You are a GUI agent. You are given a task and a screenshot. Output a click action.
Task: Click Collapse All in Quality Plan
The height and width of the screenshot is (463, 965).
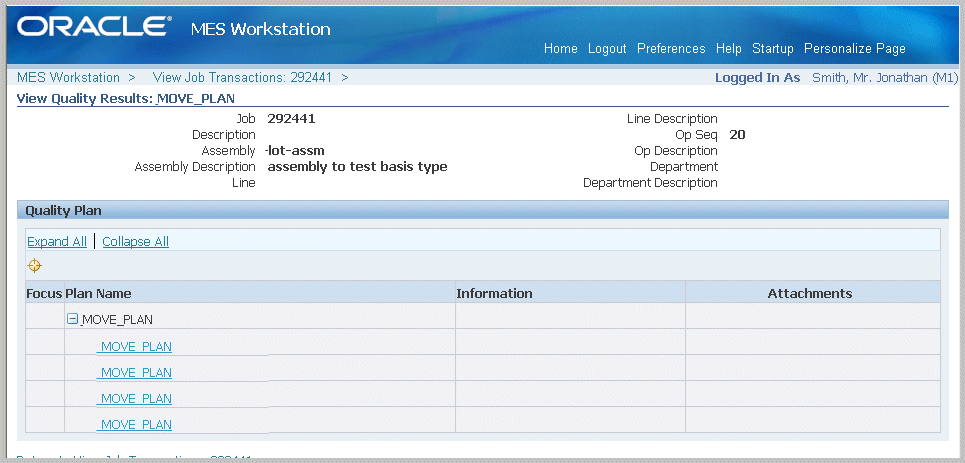click(x=135, y=241)
